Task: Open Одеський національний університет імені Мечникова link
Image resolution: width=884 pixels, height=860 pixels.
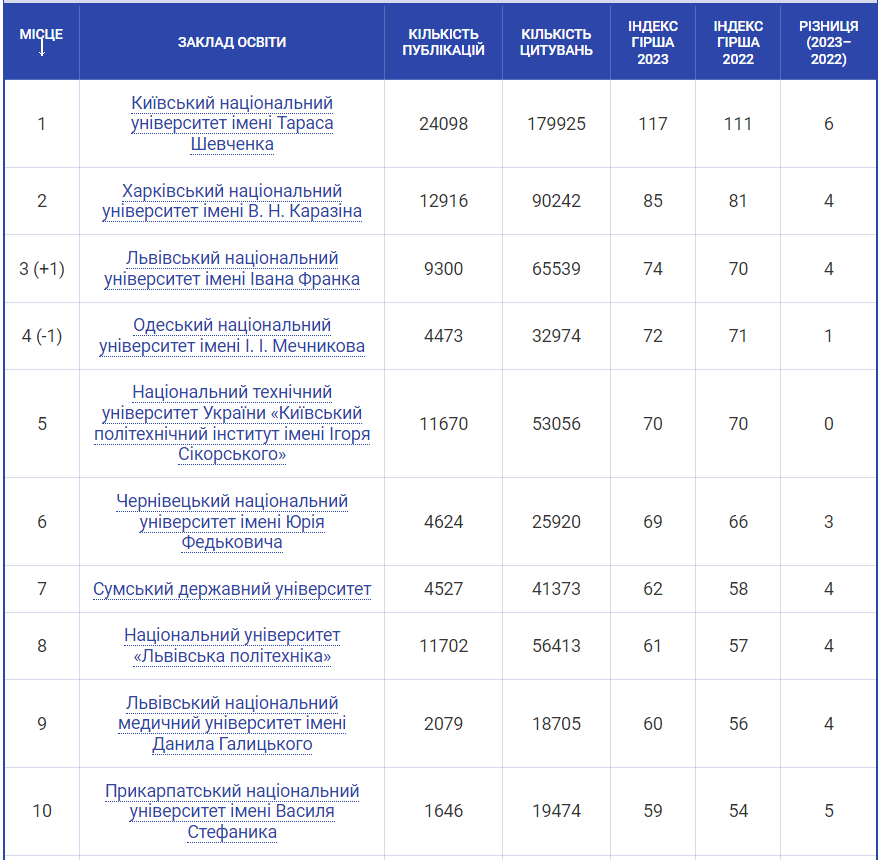Action: 232,336
